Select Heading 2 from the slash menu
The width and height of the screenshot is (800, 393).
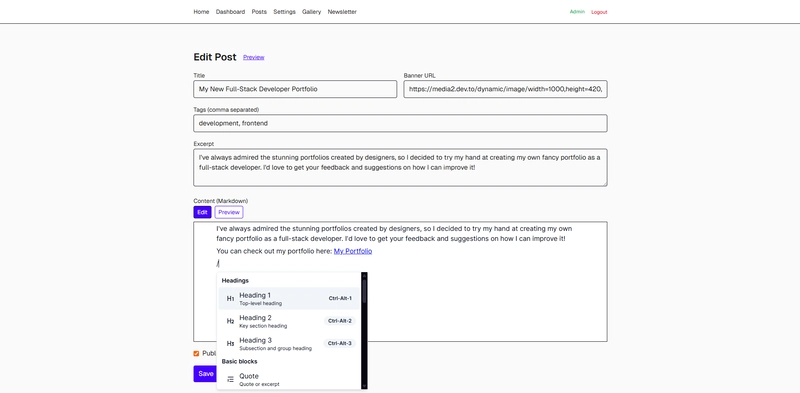tap(289, 321)
